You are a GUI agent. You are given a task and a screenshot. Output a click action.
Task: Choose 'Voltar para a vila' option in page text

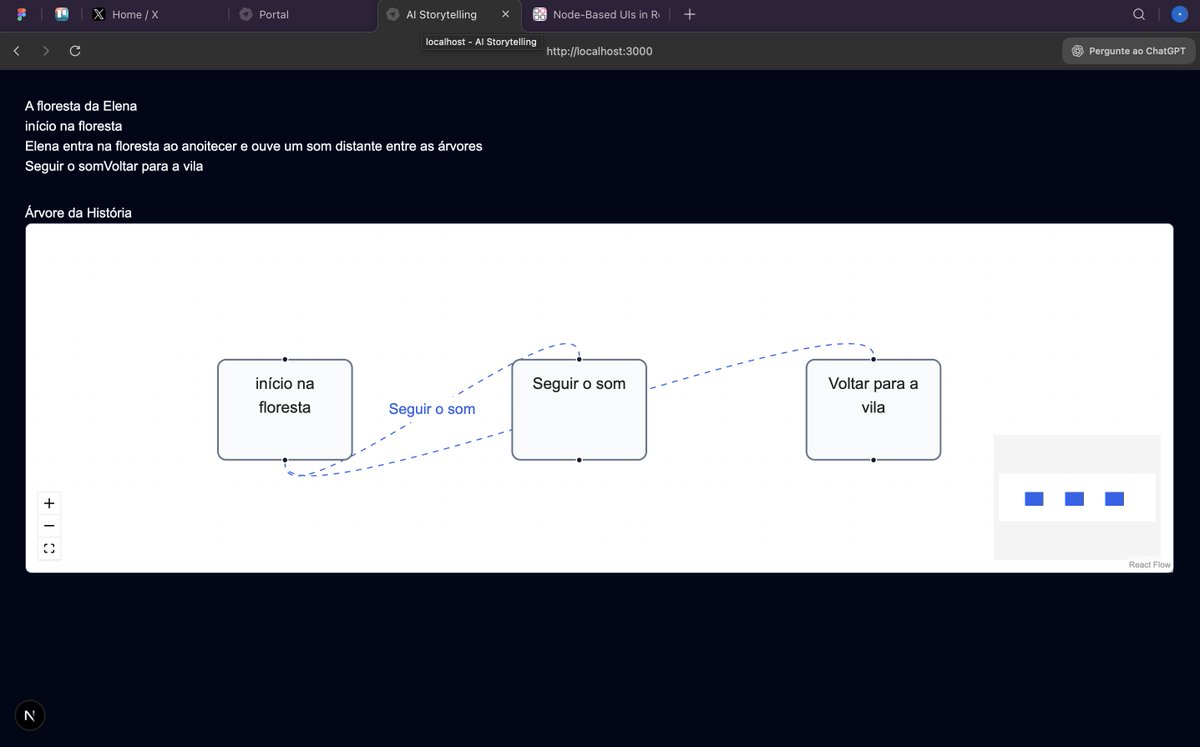(x=154, y=166)
